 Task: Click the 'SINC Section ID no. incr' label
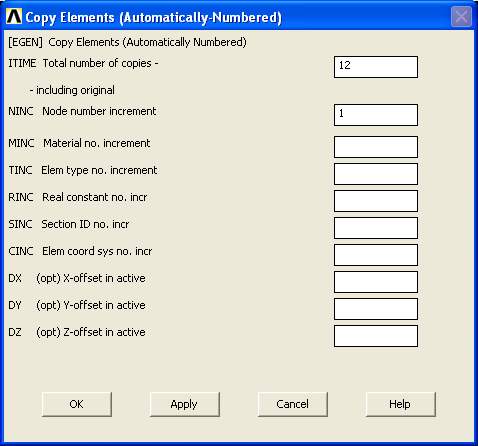pos(69,224)
